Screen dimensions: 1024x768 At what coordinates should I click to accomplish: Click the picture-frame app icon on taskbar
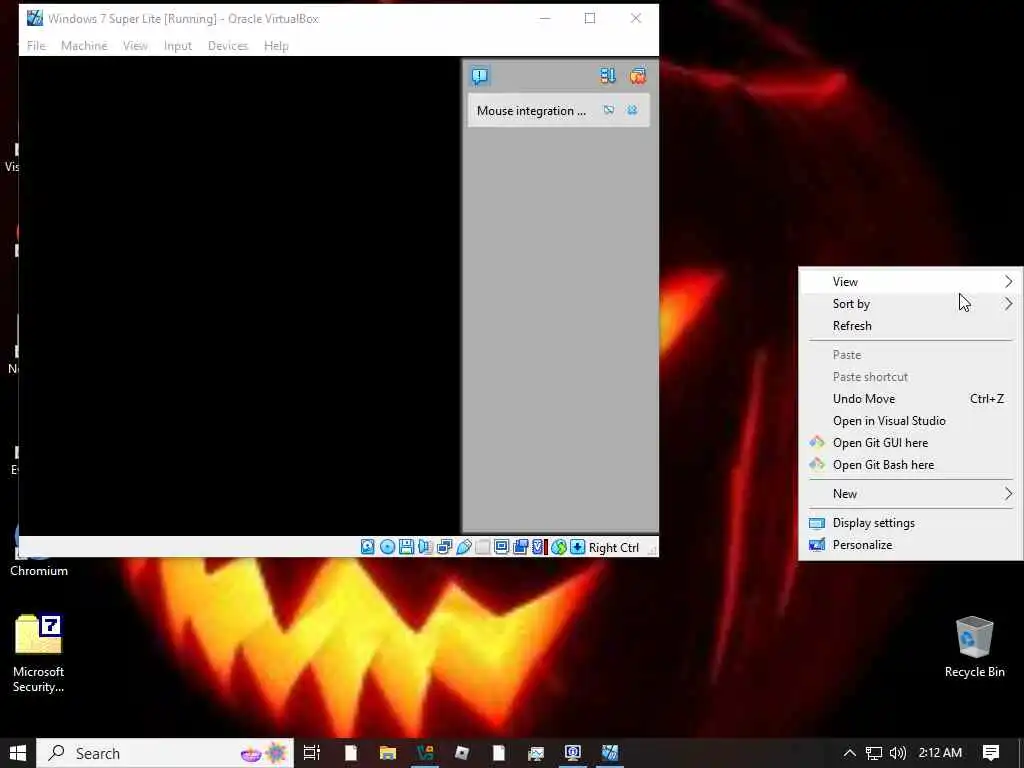click(x=536, y=753)
